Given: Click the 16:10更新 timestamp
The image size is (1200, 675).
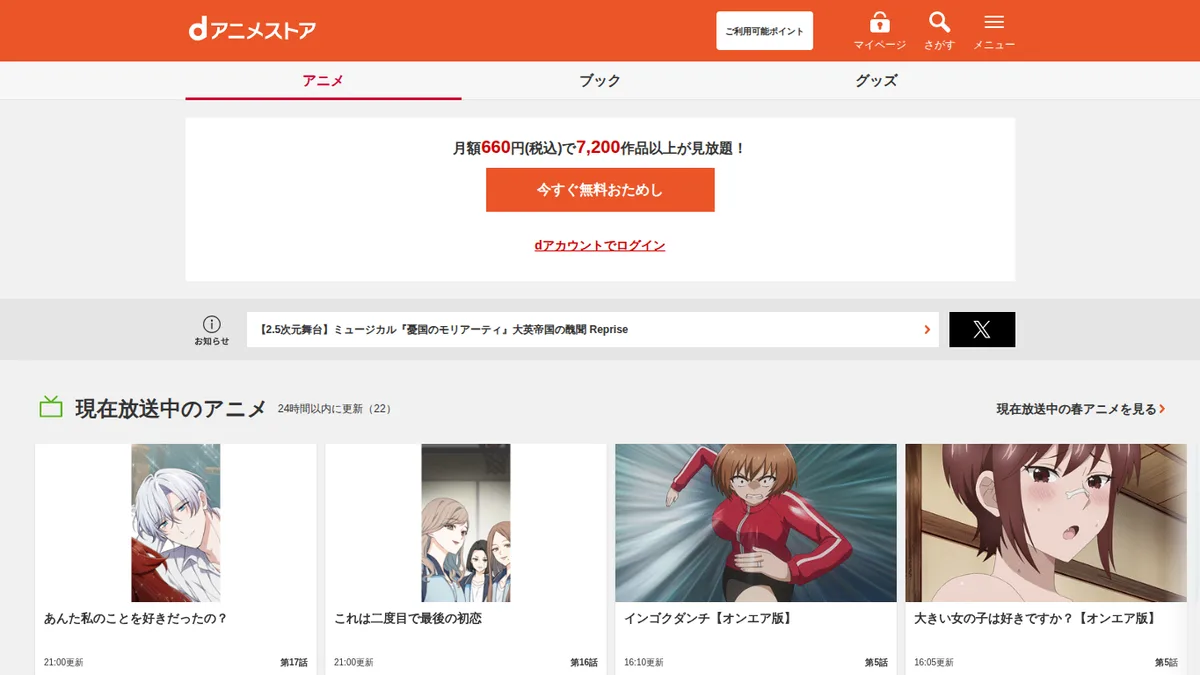Looking at the screenshot, I should pyautogui.click(x=644, y=662).
